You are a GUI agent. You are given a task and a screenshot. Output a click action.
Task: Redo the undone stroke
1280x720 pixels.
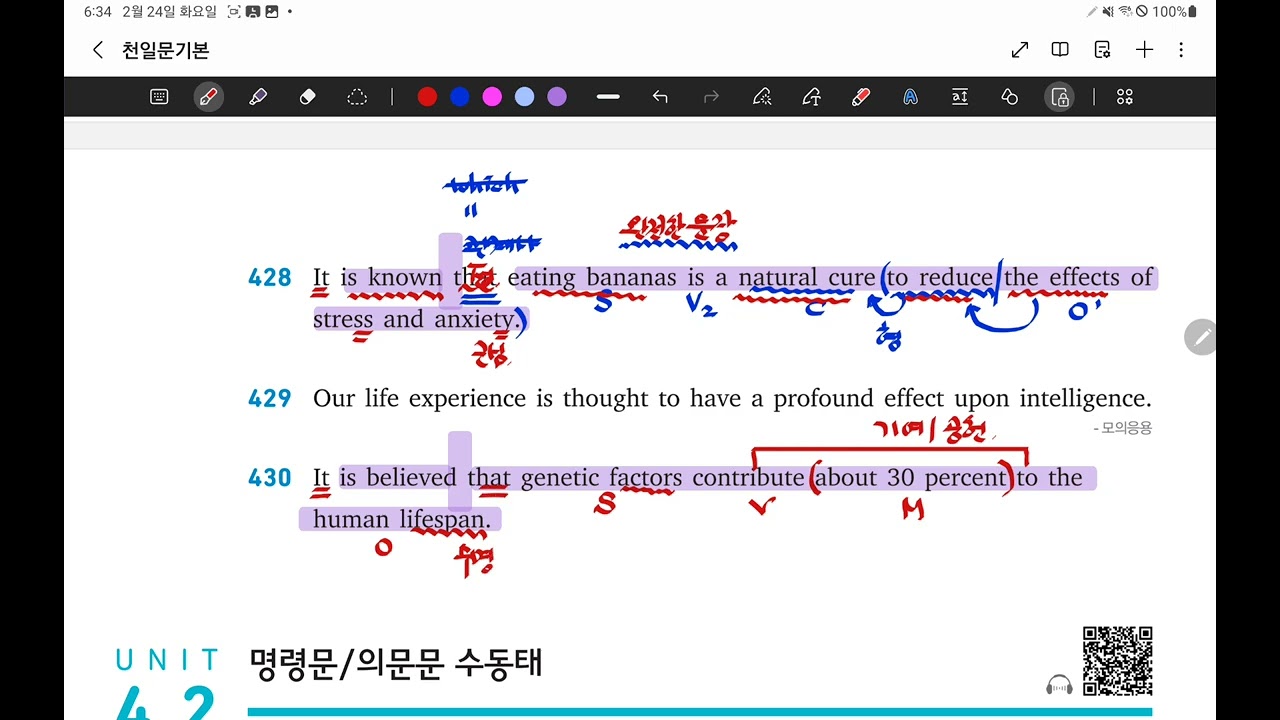(712, 97)
